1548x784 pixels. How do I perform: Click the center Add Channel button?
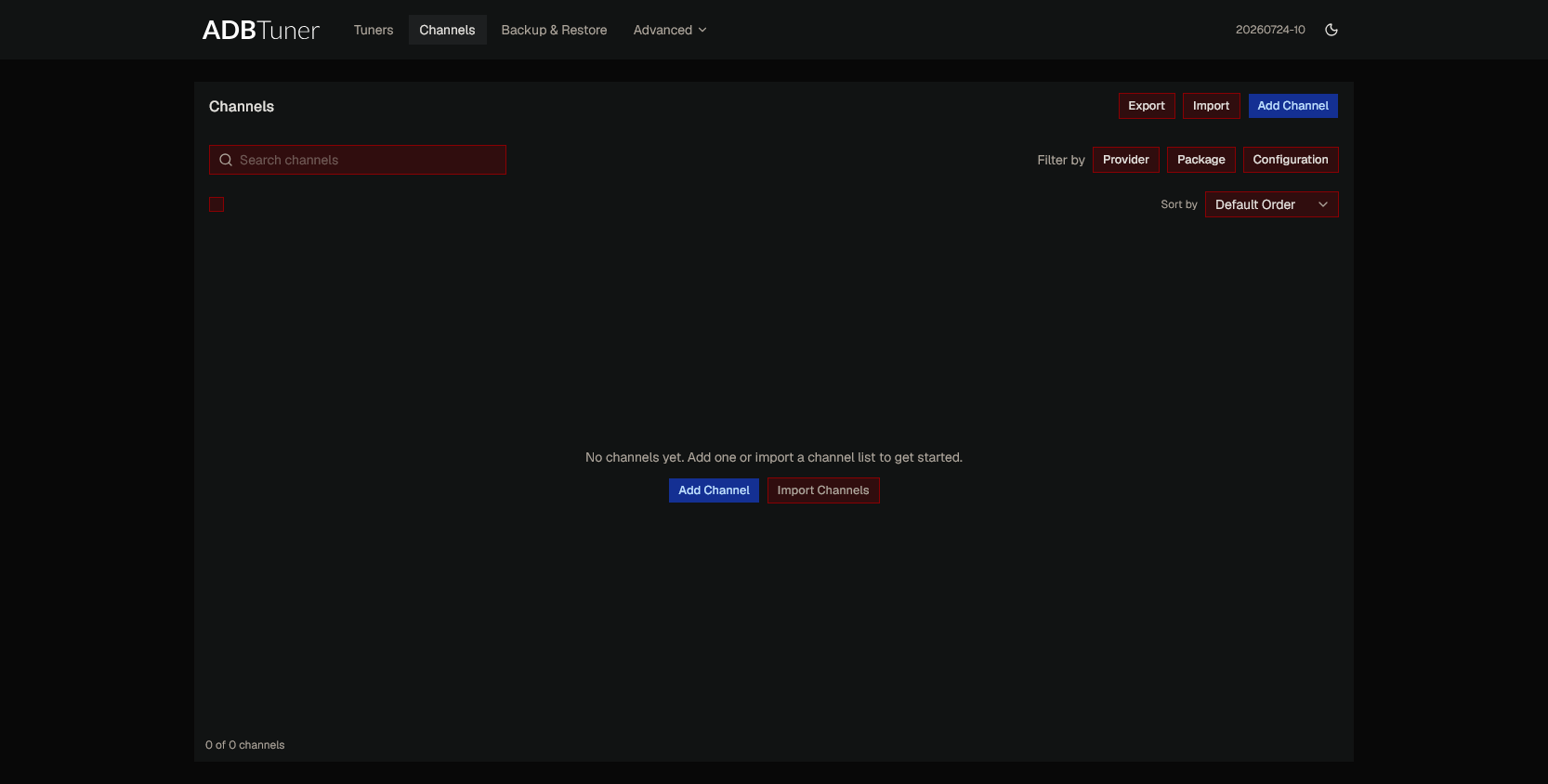[714, 490]
